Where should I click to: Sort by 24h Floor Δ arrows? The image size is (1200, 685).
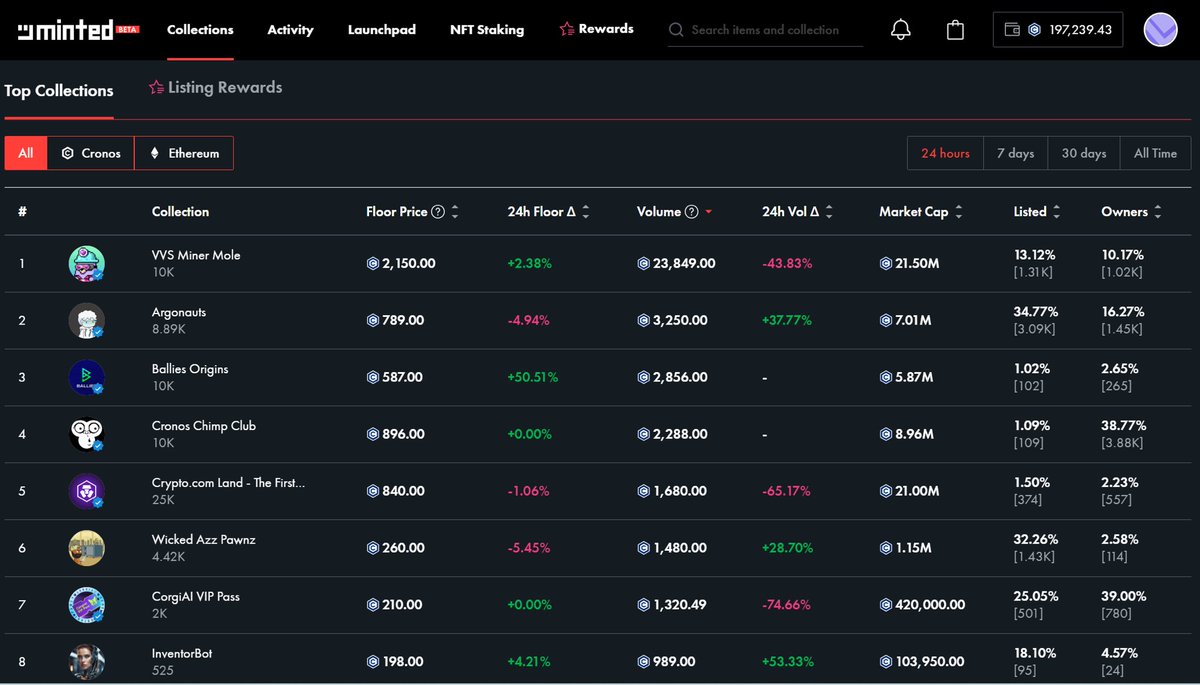coord(586,212)
